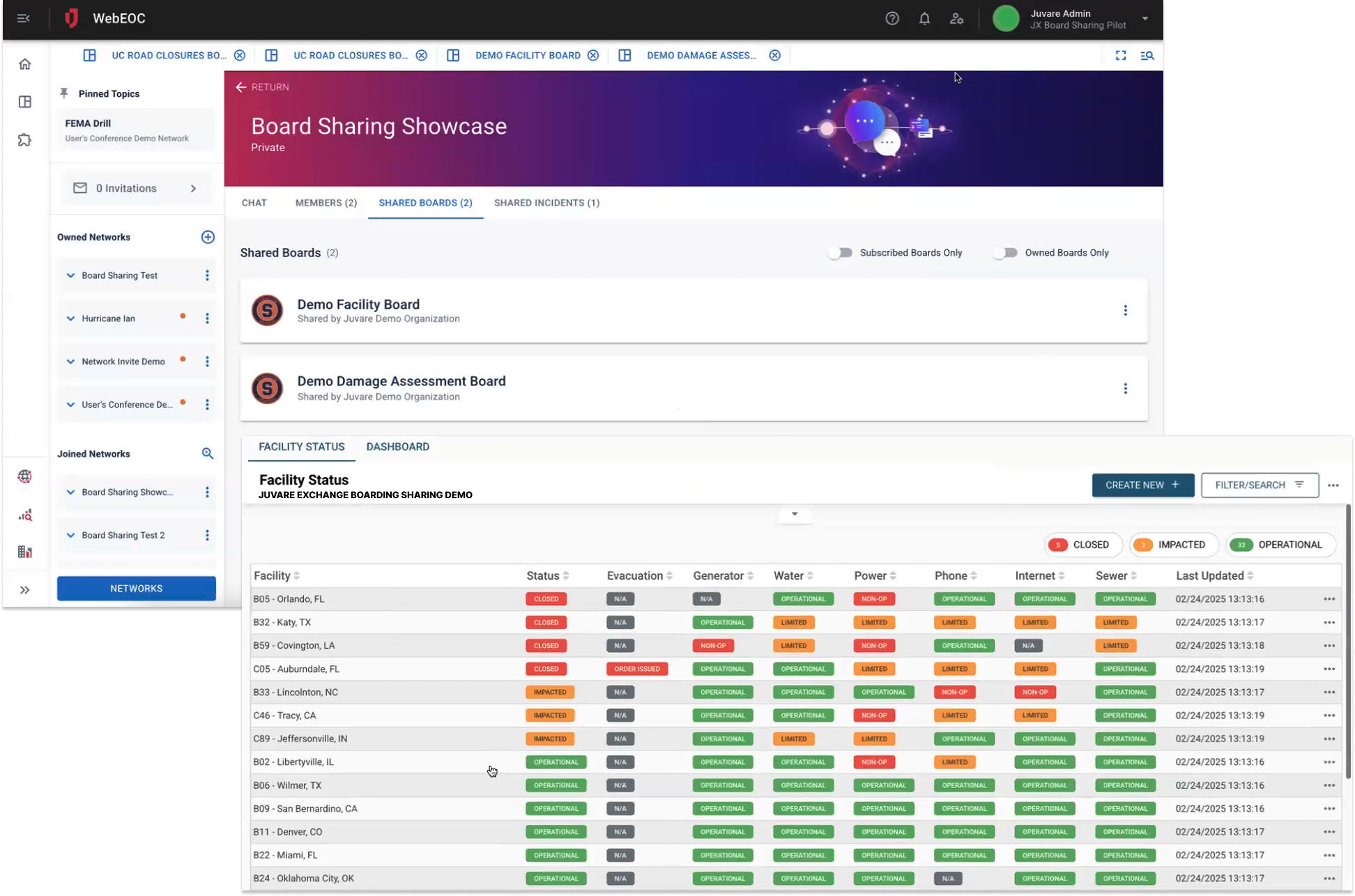This screenshot has height=896, width=1355.
Task: Filter by orange IMPACTED status chip
Action: 1174,545
